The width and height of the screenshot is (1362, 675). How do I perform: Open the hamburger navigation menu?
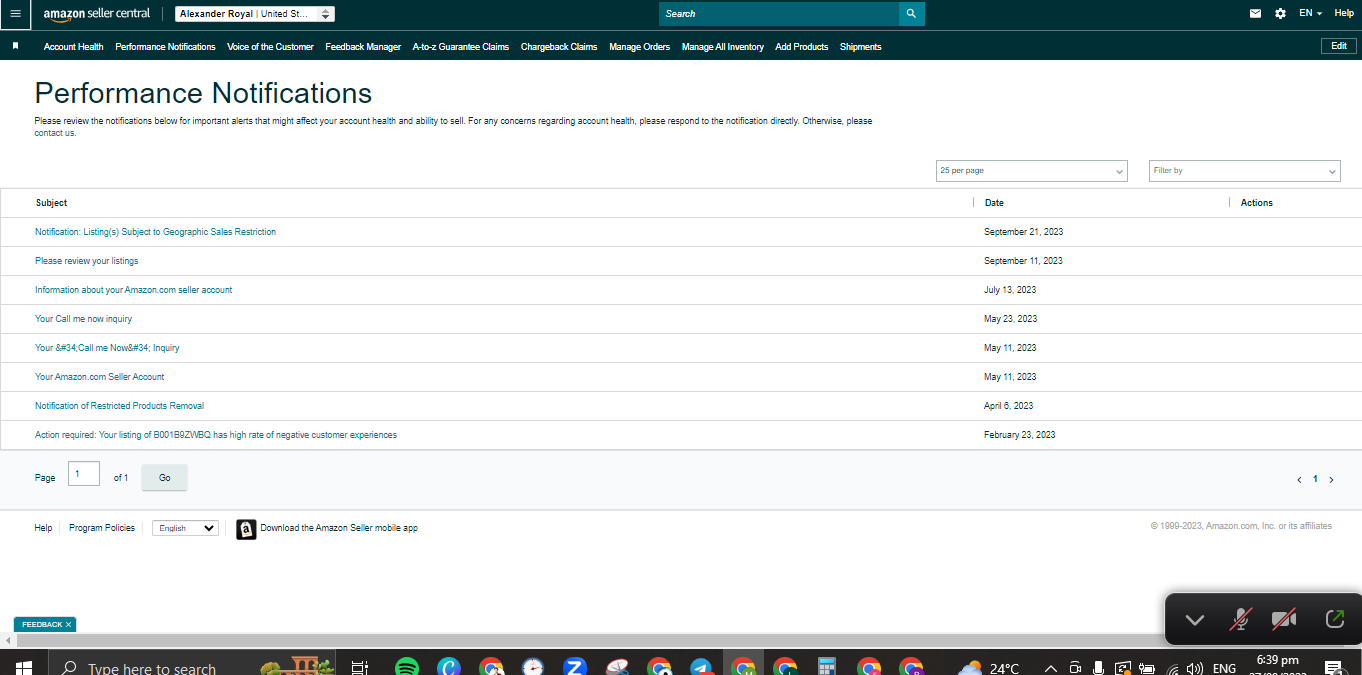(x=15, y=14)
